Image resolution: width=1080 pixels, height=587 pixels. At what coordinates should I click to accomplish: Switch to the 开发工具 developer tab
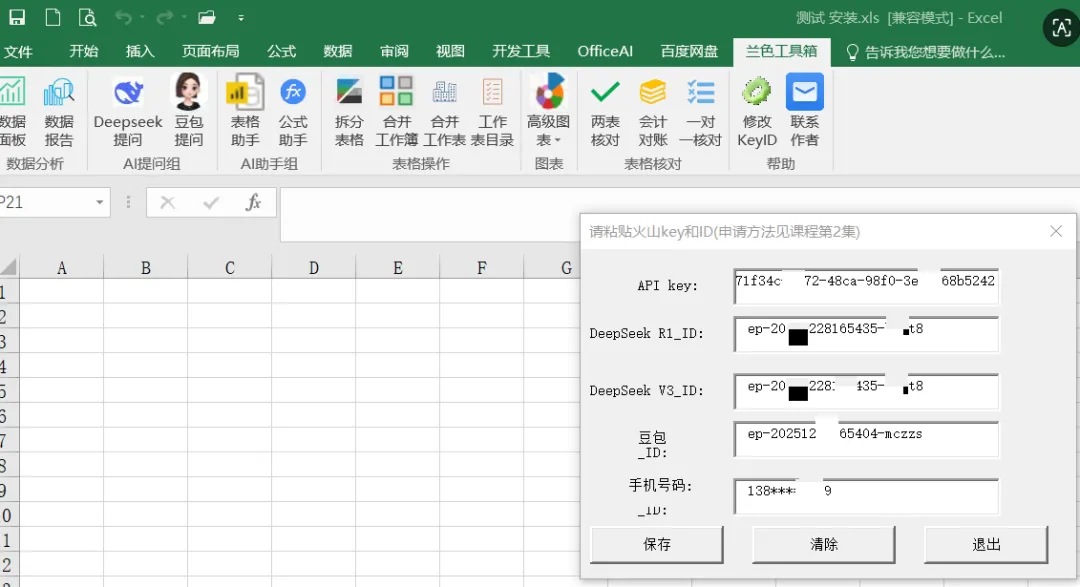(x=521, y=52)
